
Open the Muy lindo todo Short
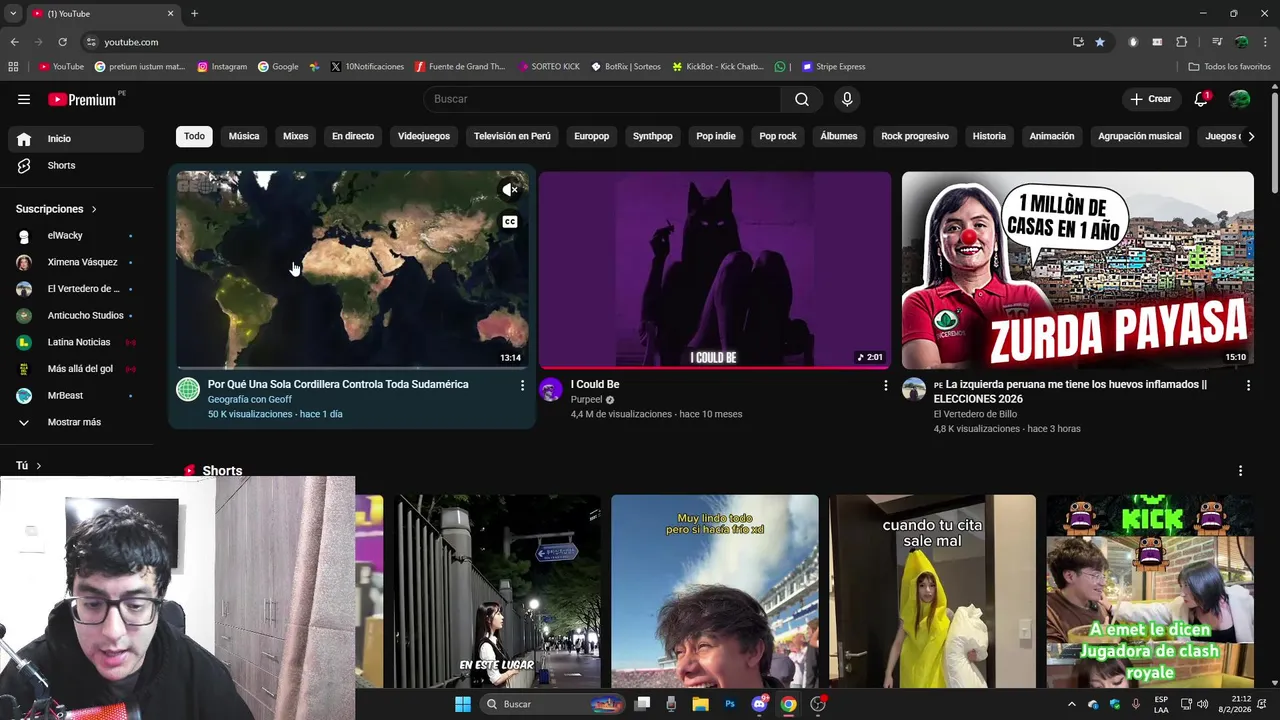coord(715,591)
